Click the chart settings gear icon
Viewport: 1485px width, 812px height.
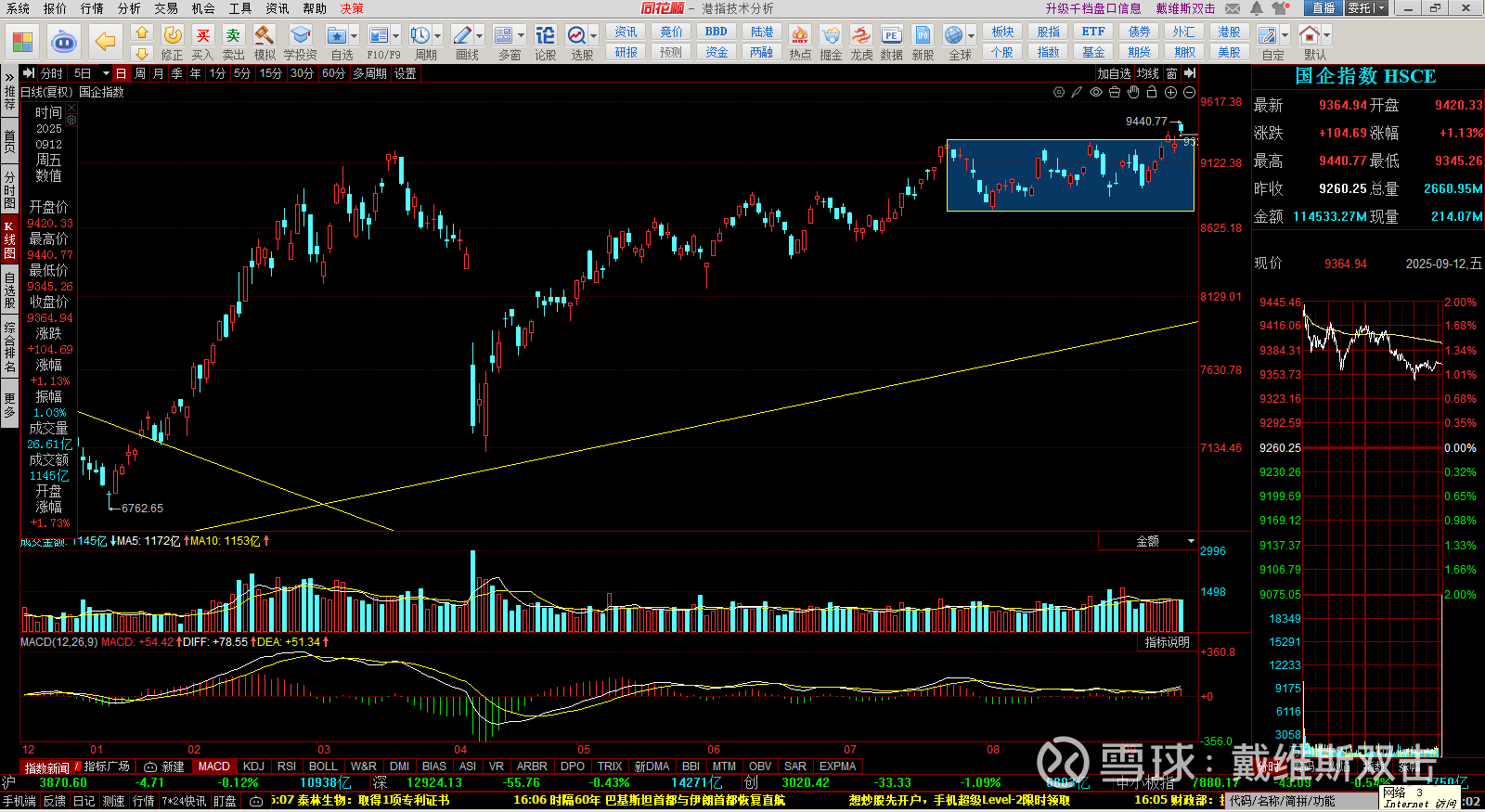[x=1059, y=92]
